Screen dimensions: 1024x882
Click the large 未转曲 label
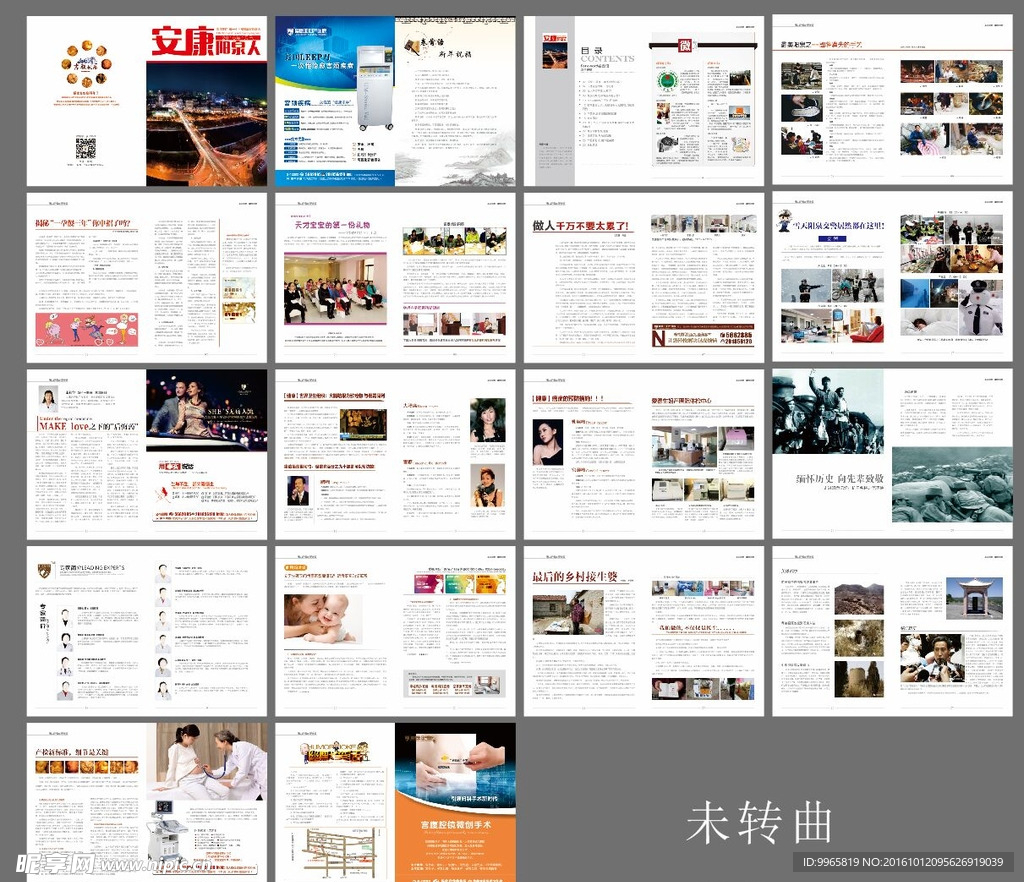click(760, 822)
